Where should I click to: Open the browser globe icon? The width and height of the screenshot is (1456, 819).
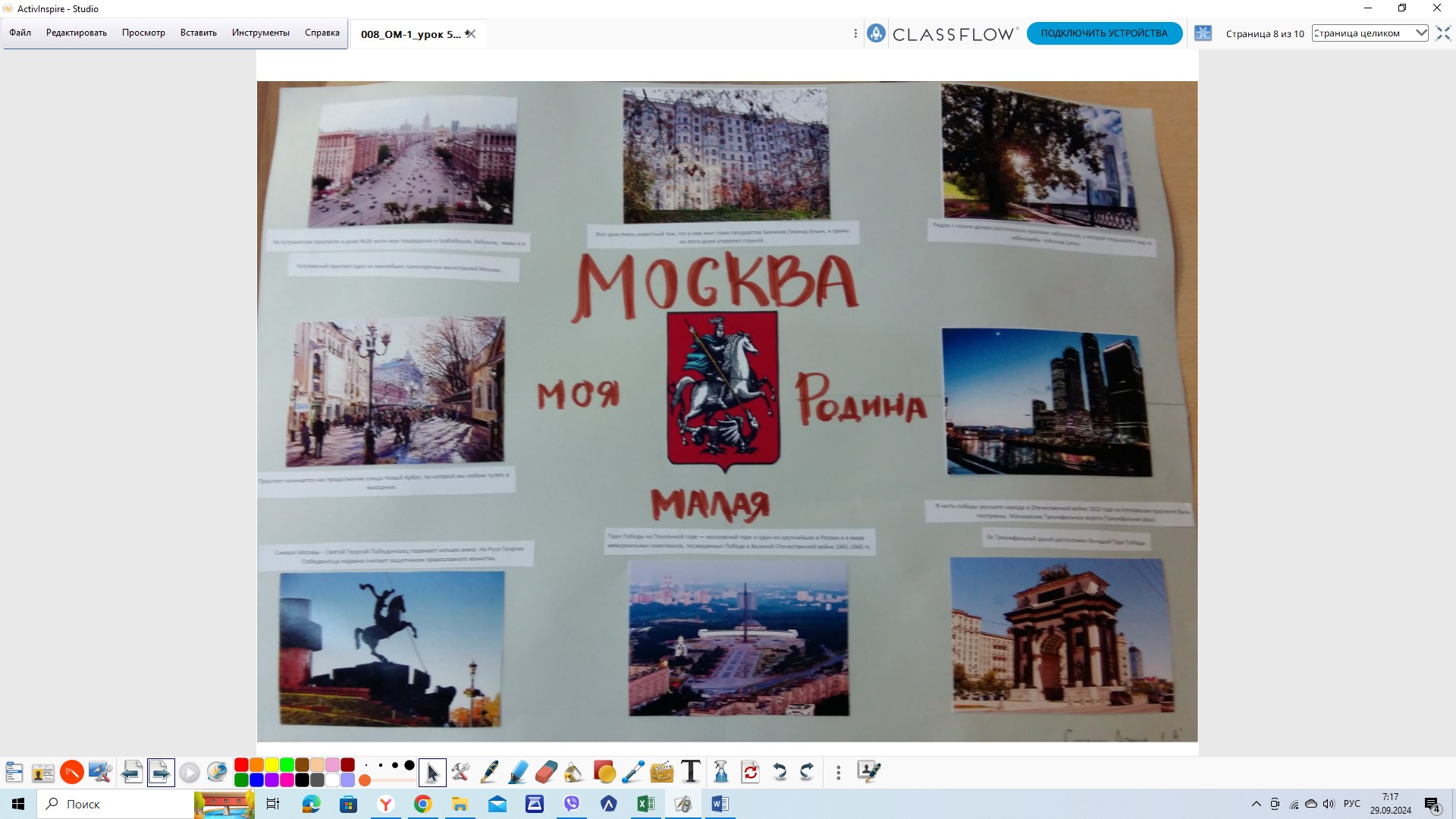tap(217, 773)
